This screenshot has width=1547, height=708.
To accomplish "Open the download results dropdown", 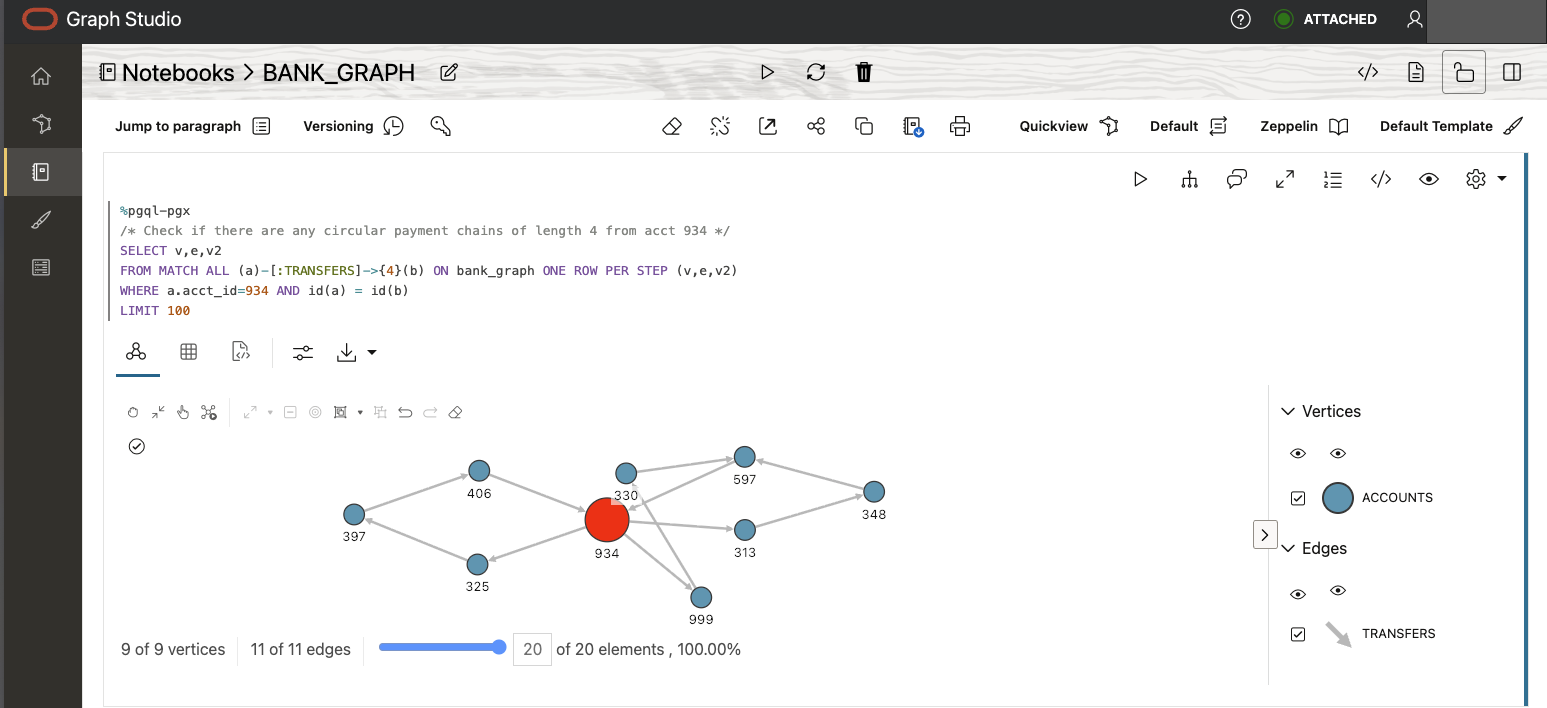I will pyautogui.click(x=357, y=352).
